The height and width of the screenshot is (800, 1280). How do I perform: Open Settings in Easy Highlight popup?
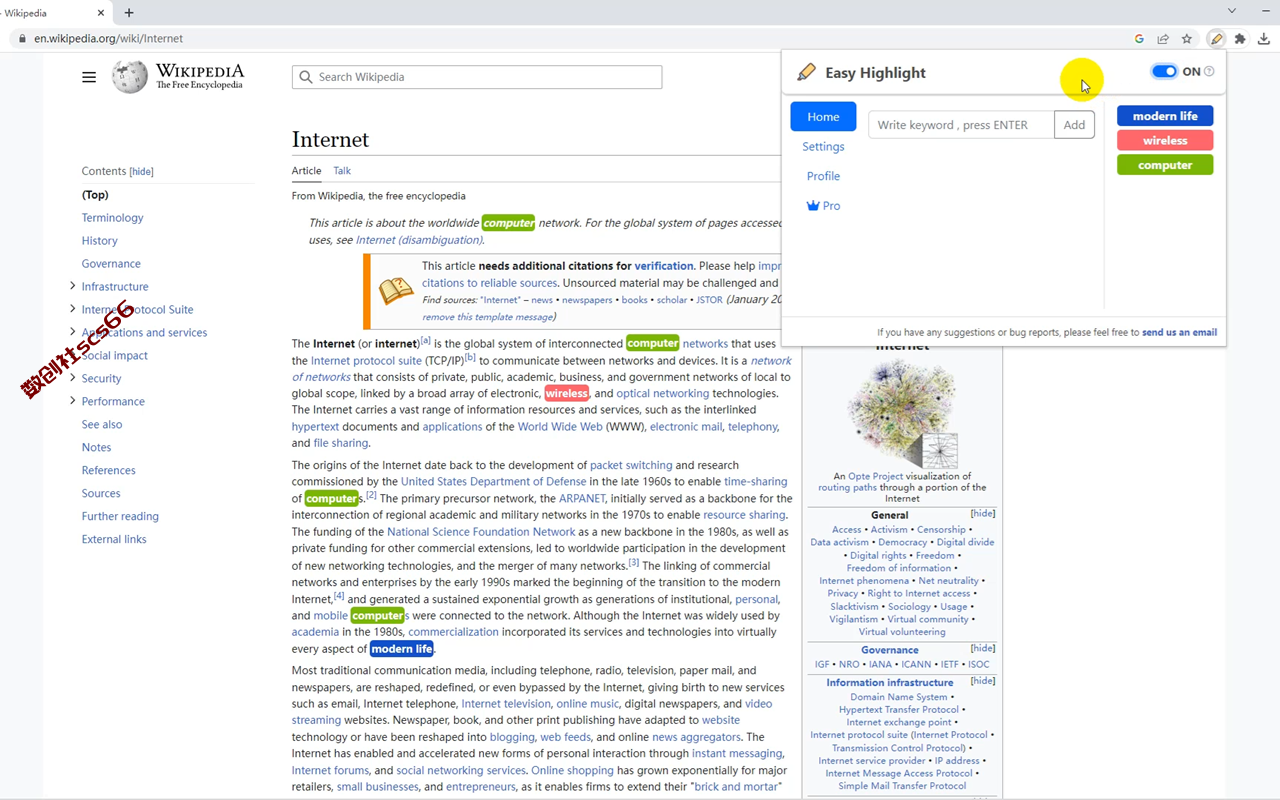823,147
